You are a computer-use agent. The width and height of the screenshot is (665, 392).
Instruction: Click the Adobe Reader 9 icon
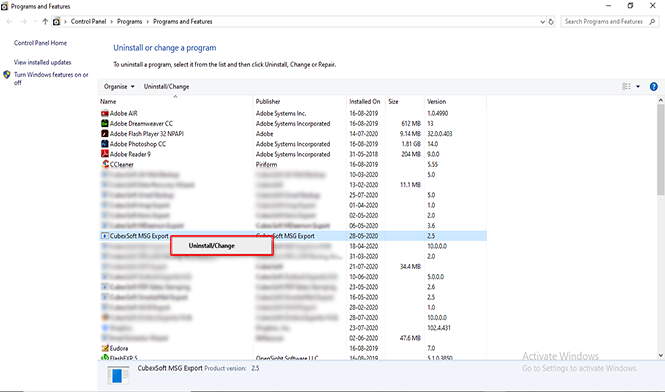105,154
